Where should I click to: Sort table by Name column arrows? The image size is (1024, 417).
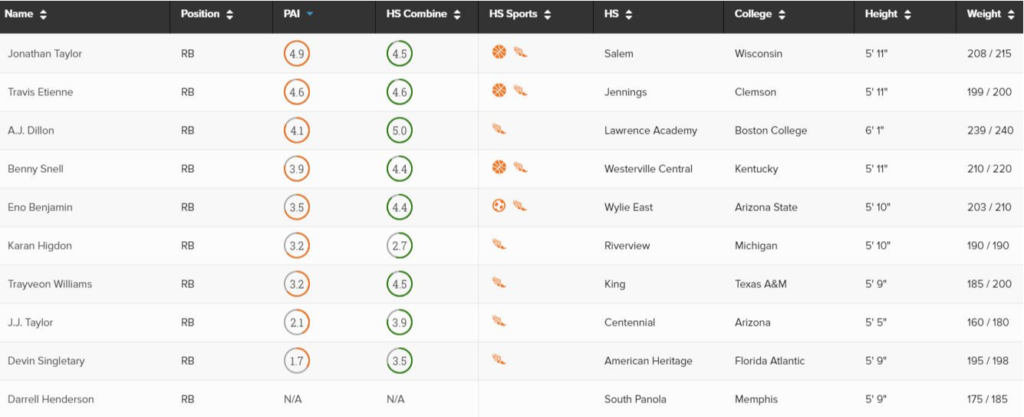coord(43,14)
